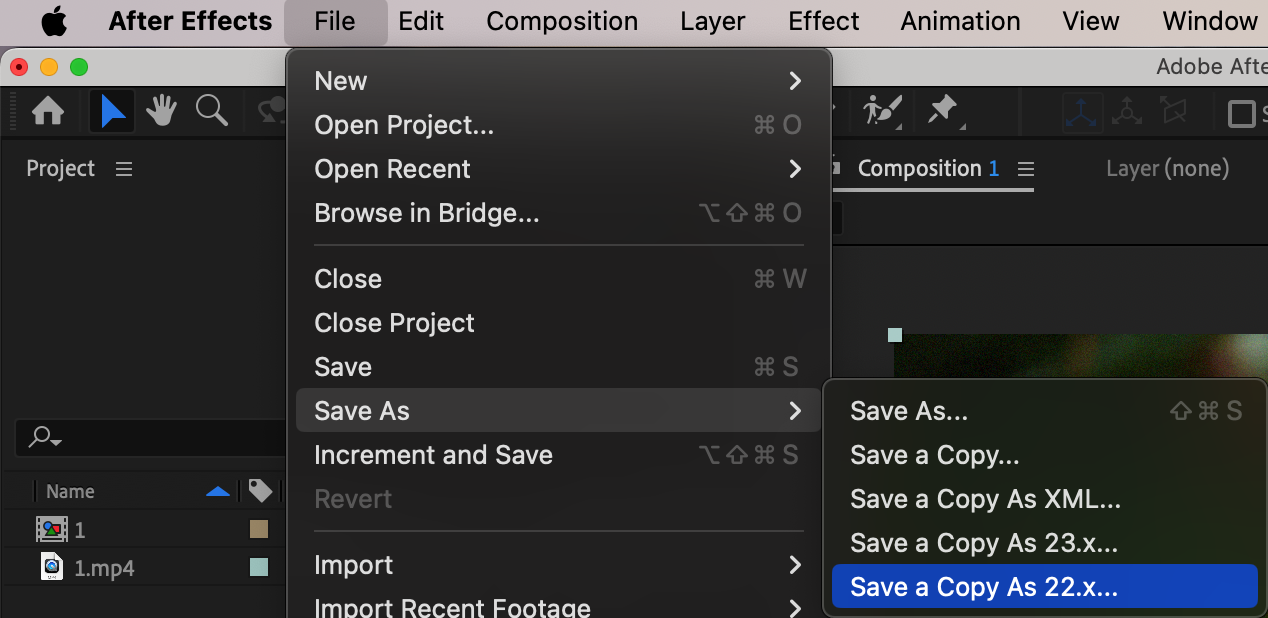
Task: Click the label tag column header
Action: pos(260,491)
